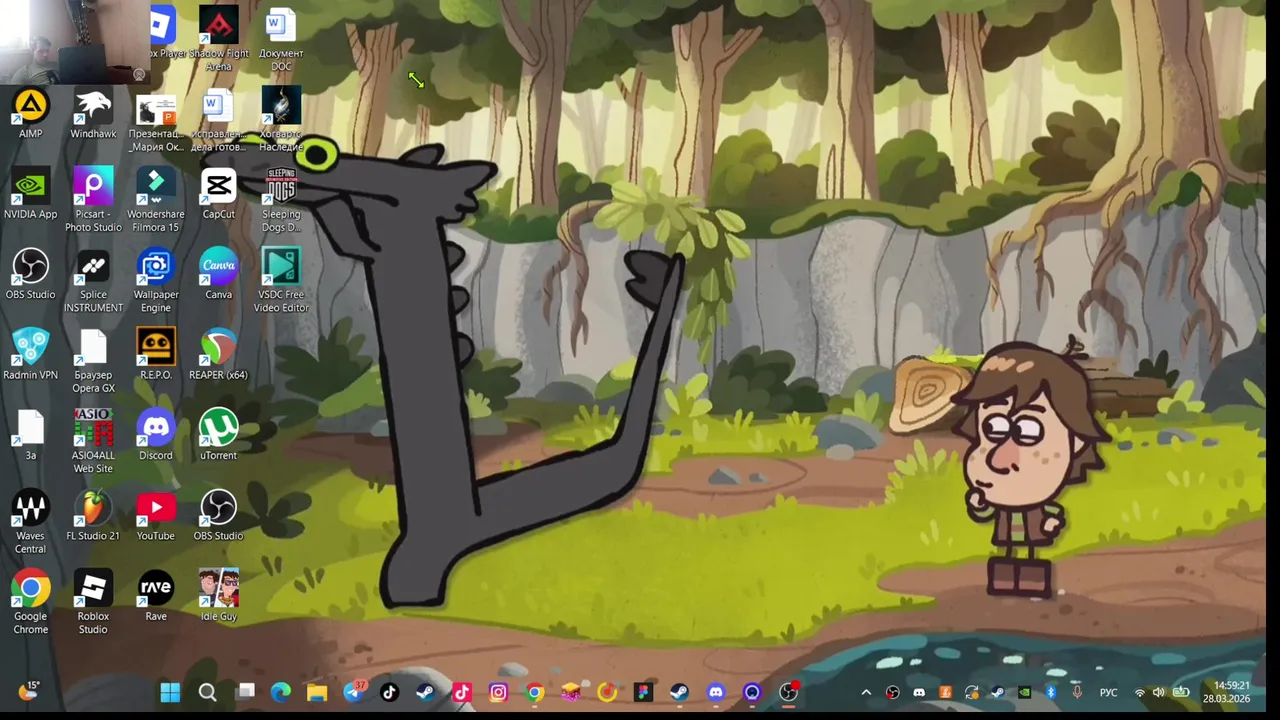Screen dimensions: 1280x720
Task: Launch Waves Central shortcut
Action: 30,522
